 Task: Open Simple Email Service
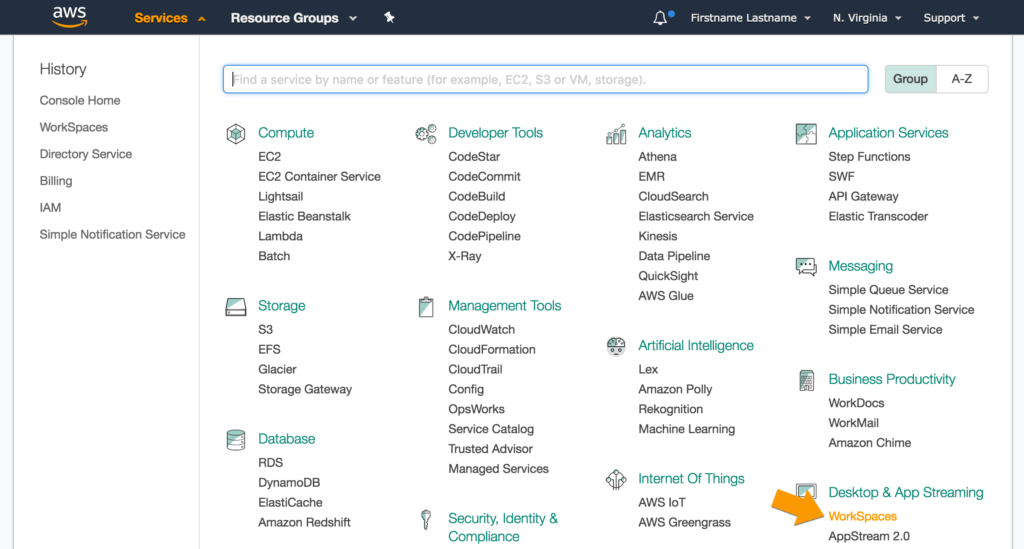pyautogui.click(x=885, y=330)
